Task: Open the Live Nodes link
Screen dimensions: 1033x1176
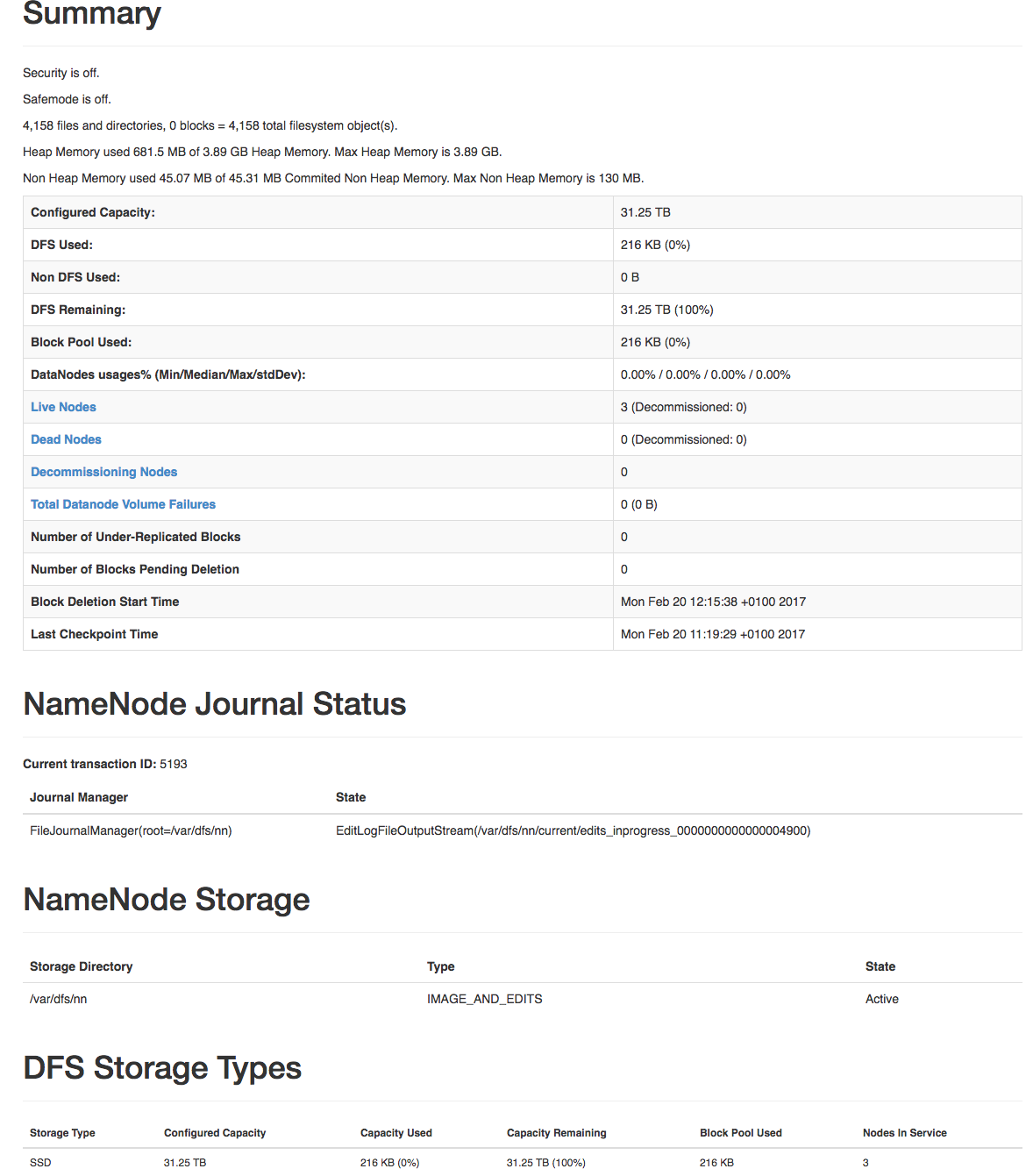Action: pyautogui.click(x=62, y=407)
